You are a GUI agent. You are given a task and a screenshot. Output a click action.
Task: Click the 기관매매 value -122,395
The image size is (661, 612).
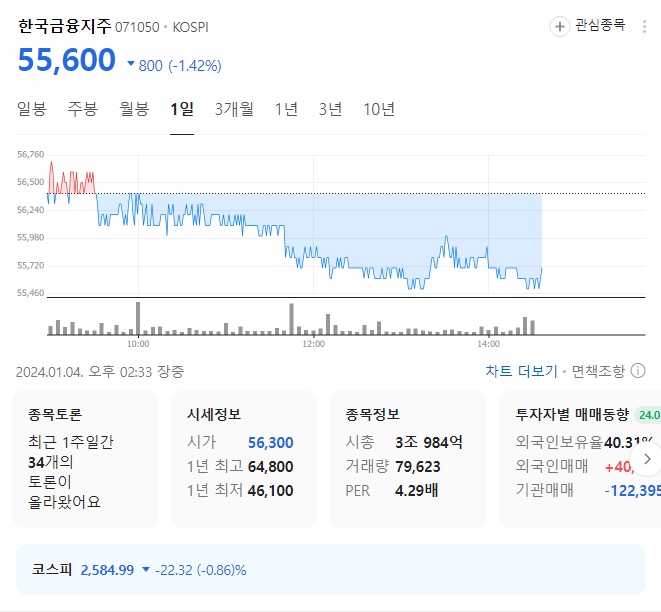click(x=632, y=491)
